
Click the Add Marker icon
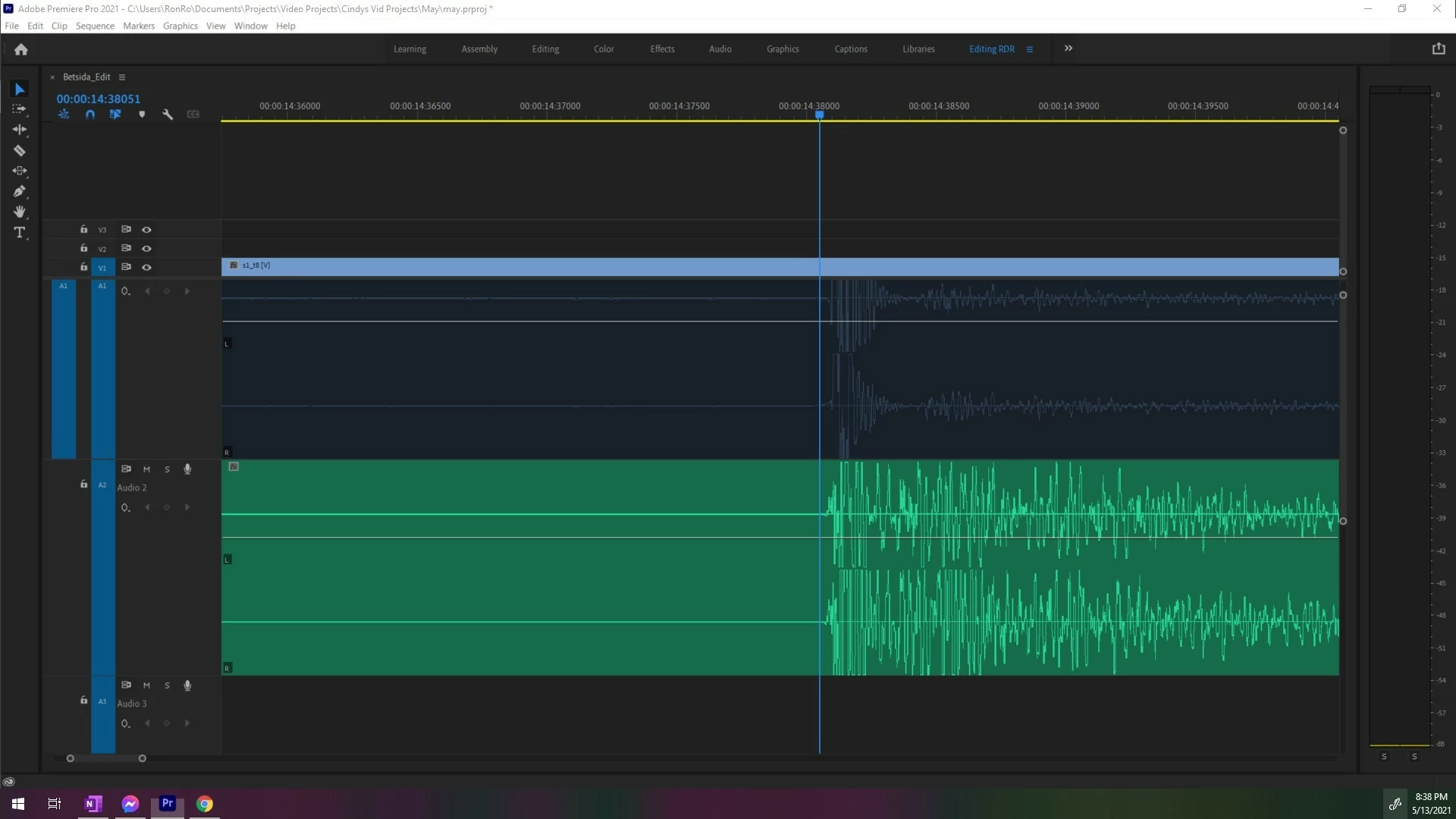[142, 115]
